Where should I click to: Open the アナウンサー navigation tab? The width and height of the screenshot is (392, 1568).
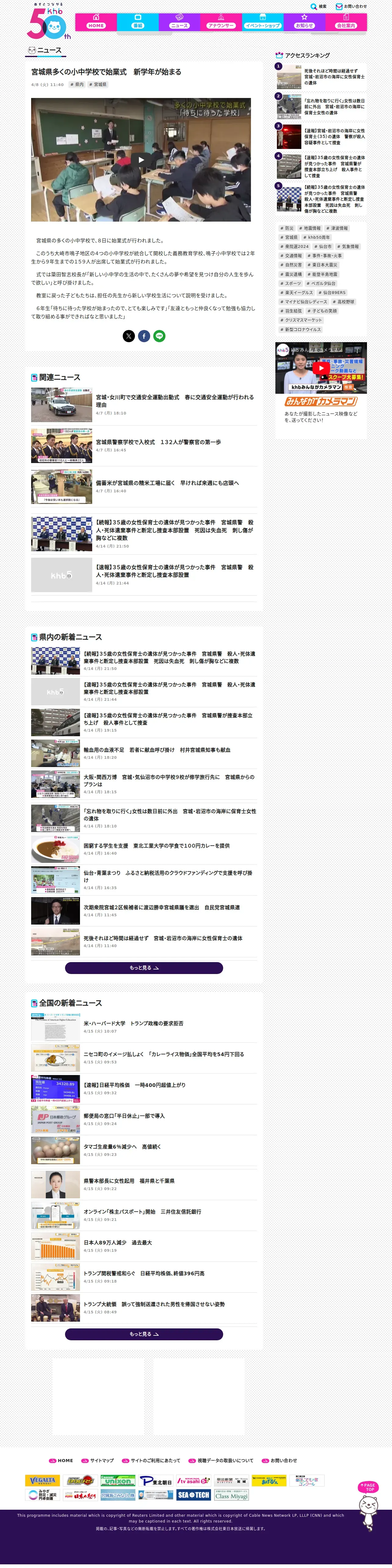[221, 21]
